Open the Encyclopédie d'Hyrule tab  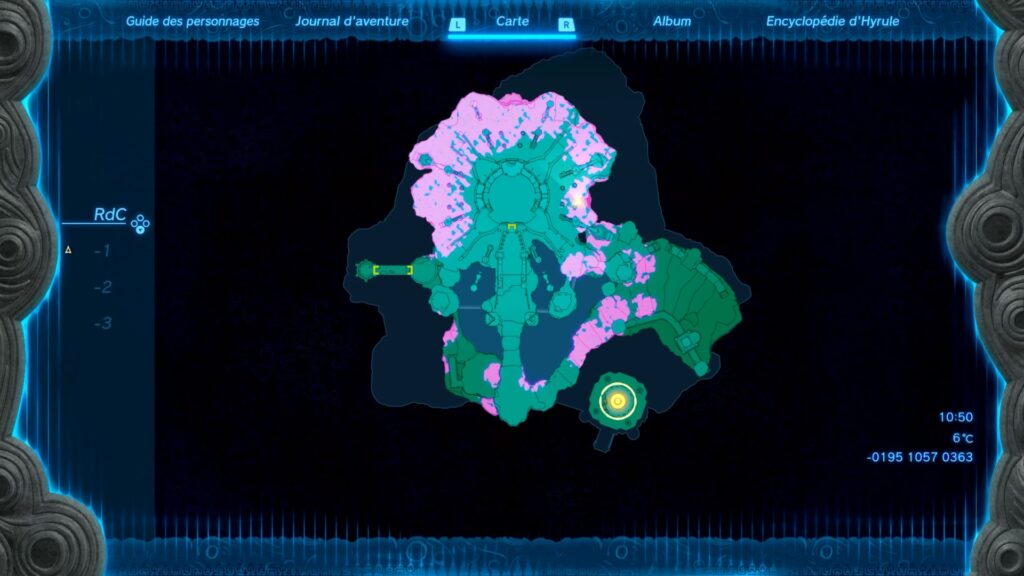(x=832, y=22)
